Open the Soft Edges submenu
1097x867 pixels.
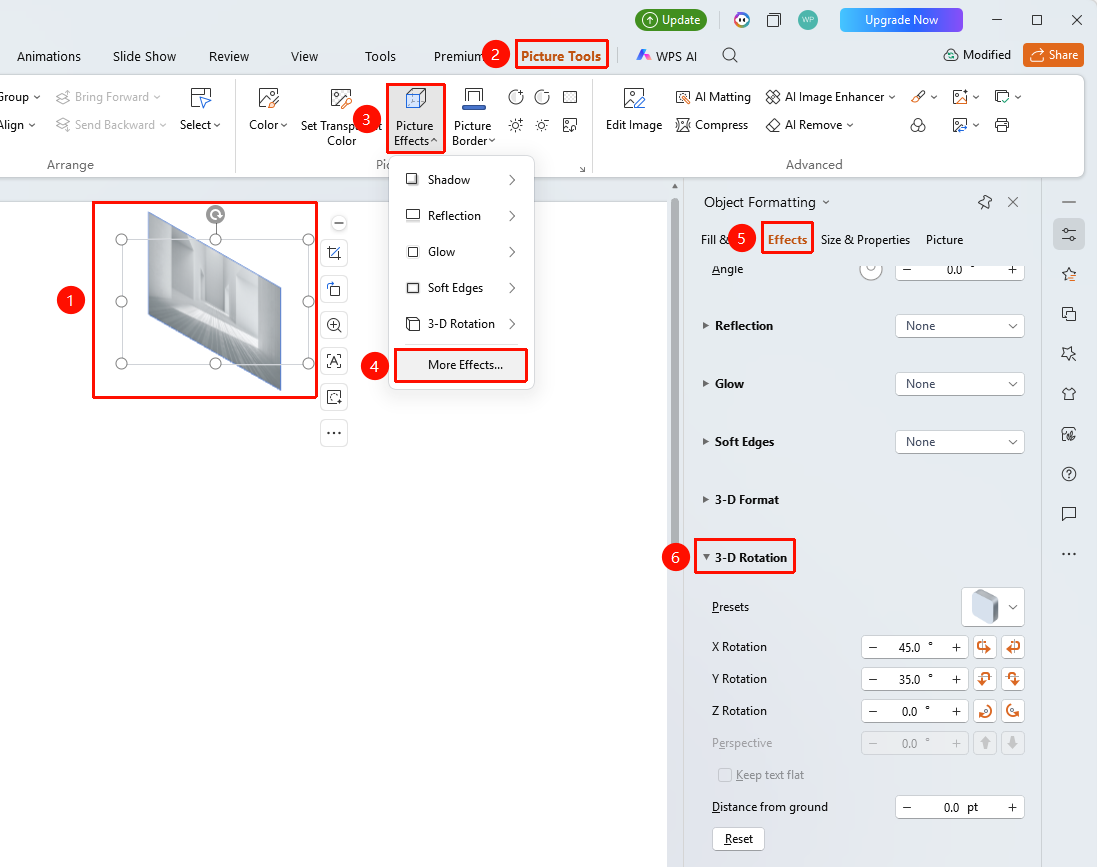point(461,288)
